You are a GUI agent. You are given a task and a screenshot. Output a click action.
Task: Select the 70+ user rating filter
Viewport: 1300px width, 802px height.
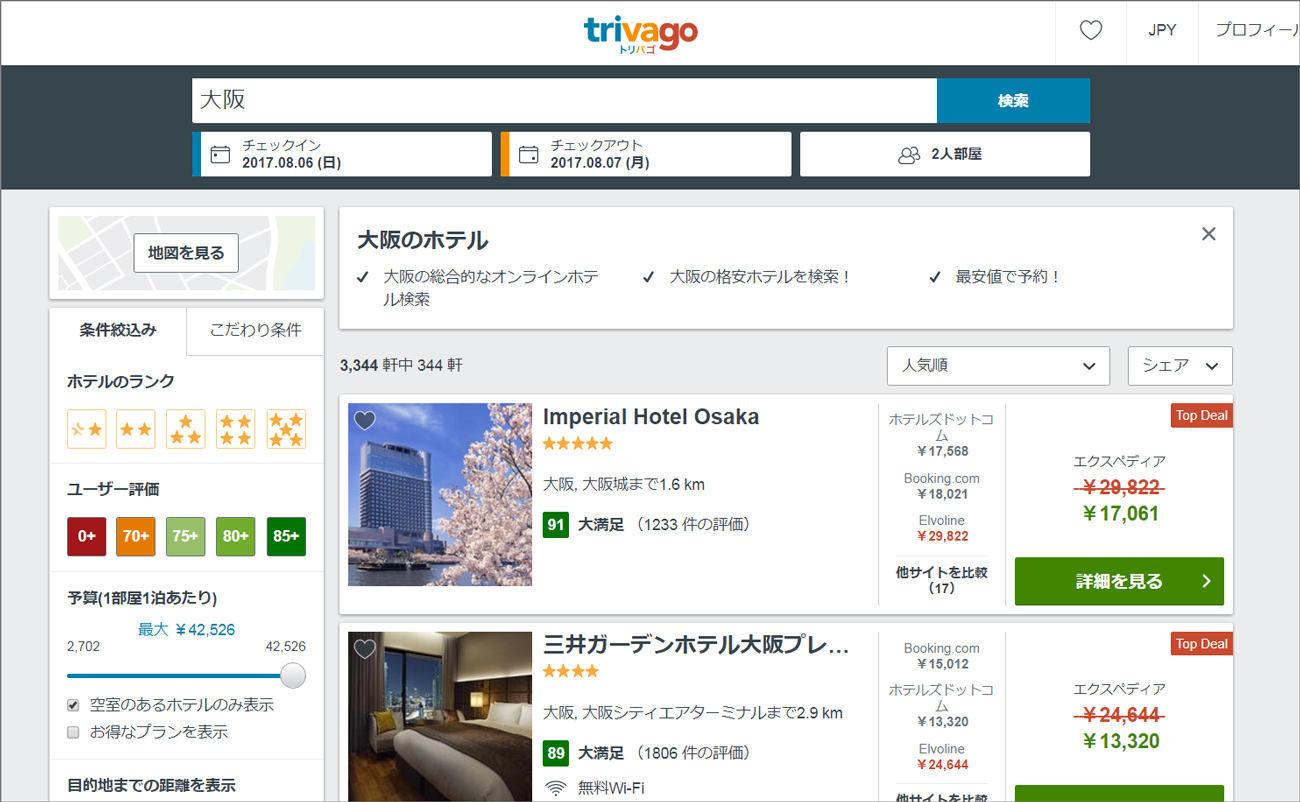[136, 536]
